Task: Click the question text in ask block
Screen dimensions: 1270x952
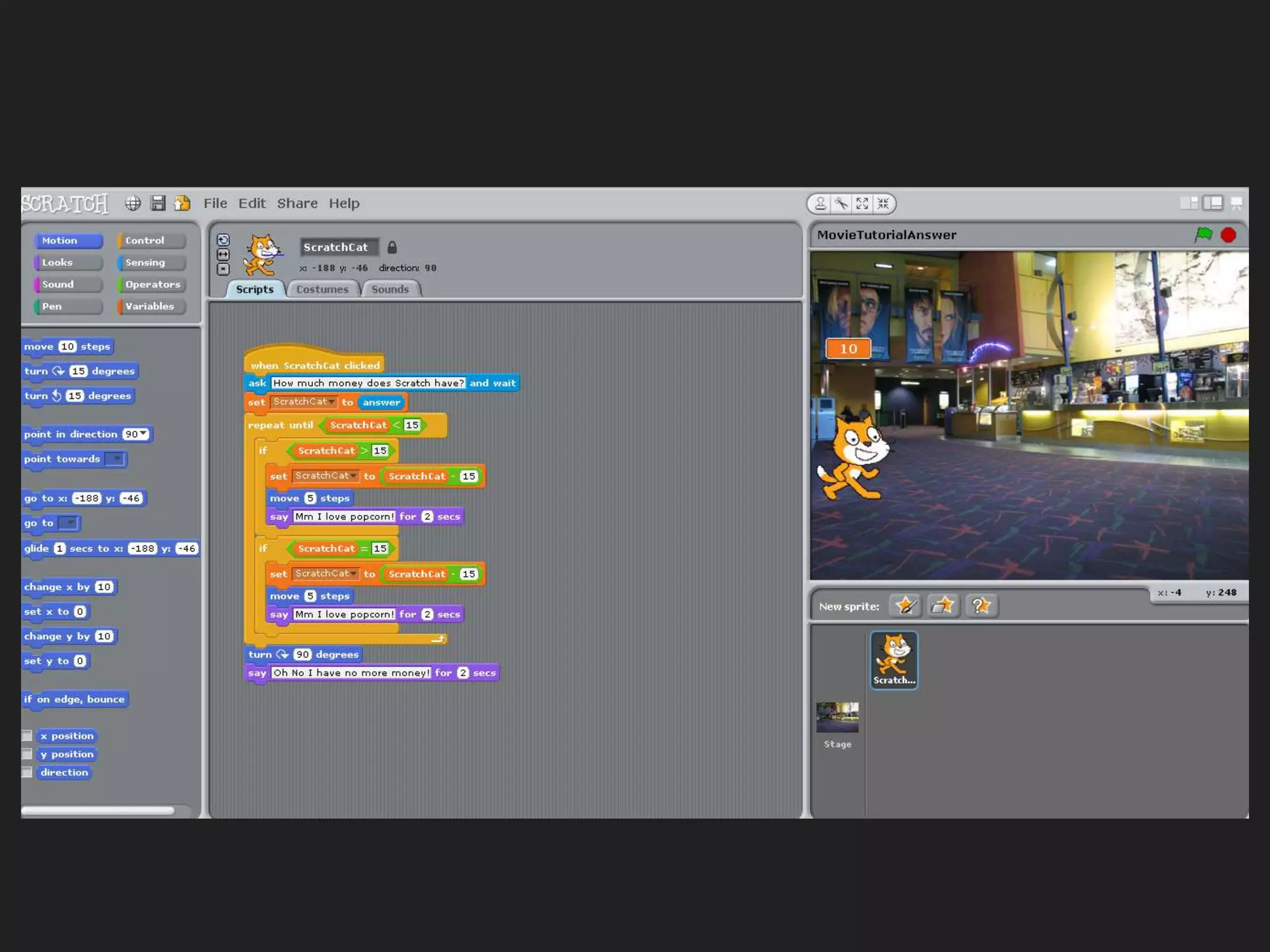Action: point(368,383)
